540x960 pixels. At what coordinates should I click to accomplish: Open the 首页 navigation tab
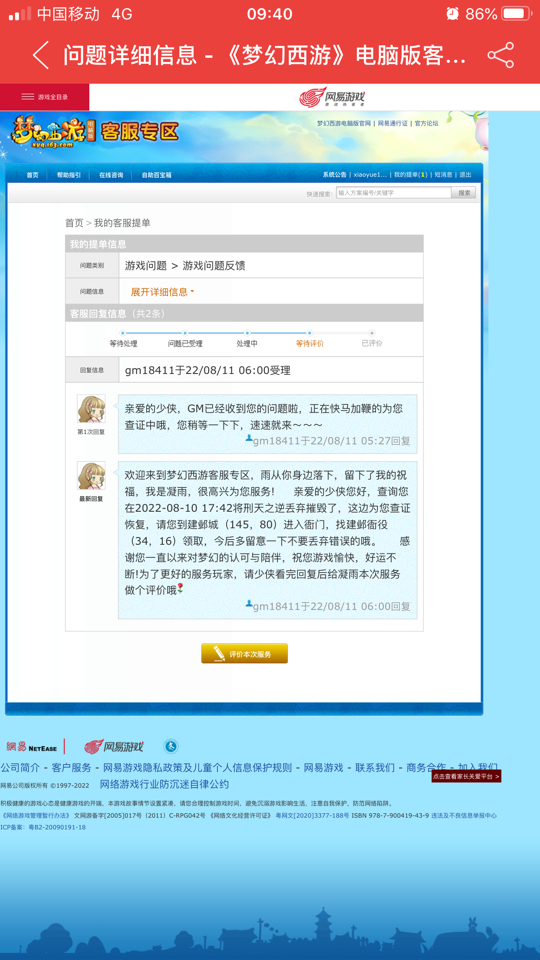point(32,175)
